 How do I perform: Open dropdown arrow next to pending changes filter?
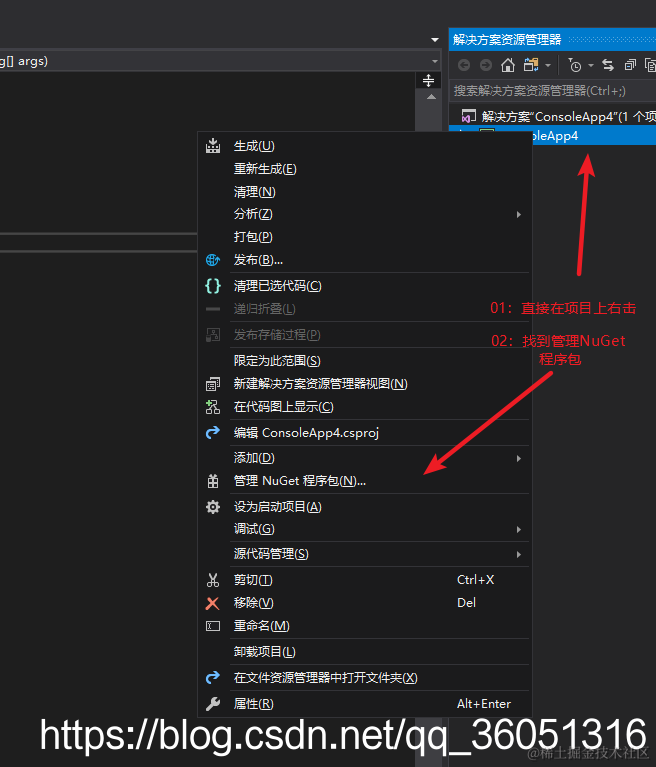pyautogui.click(x=591, y=65)
